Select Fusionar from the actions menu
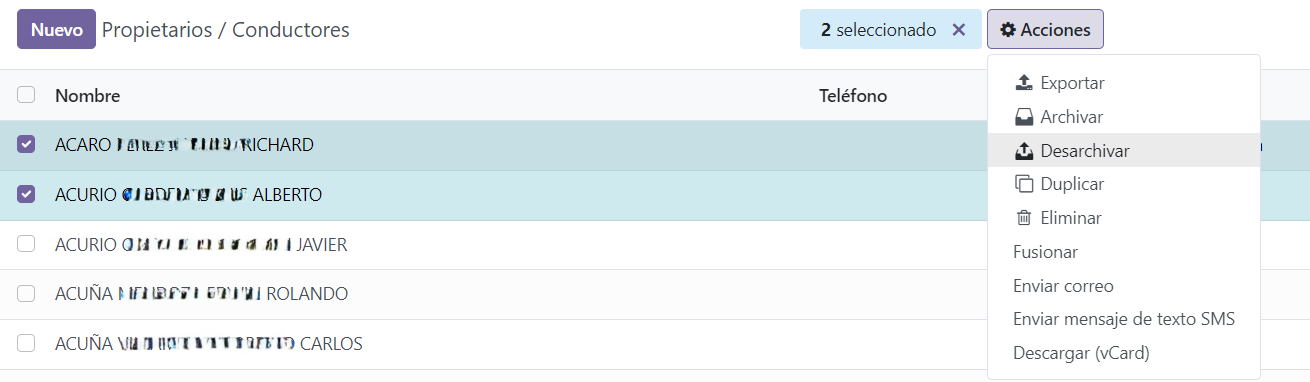1310x382 pixels. point(1045,252)
